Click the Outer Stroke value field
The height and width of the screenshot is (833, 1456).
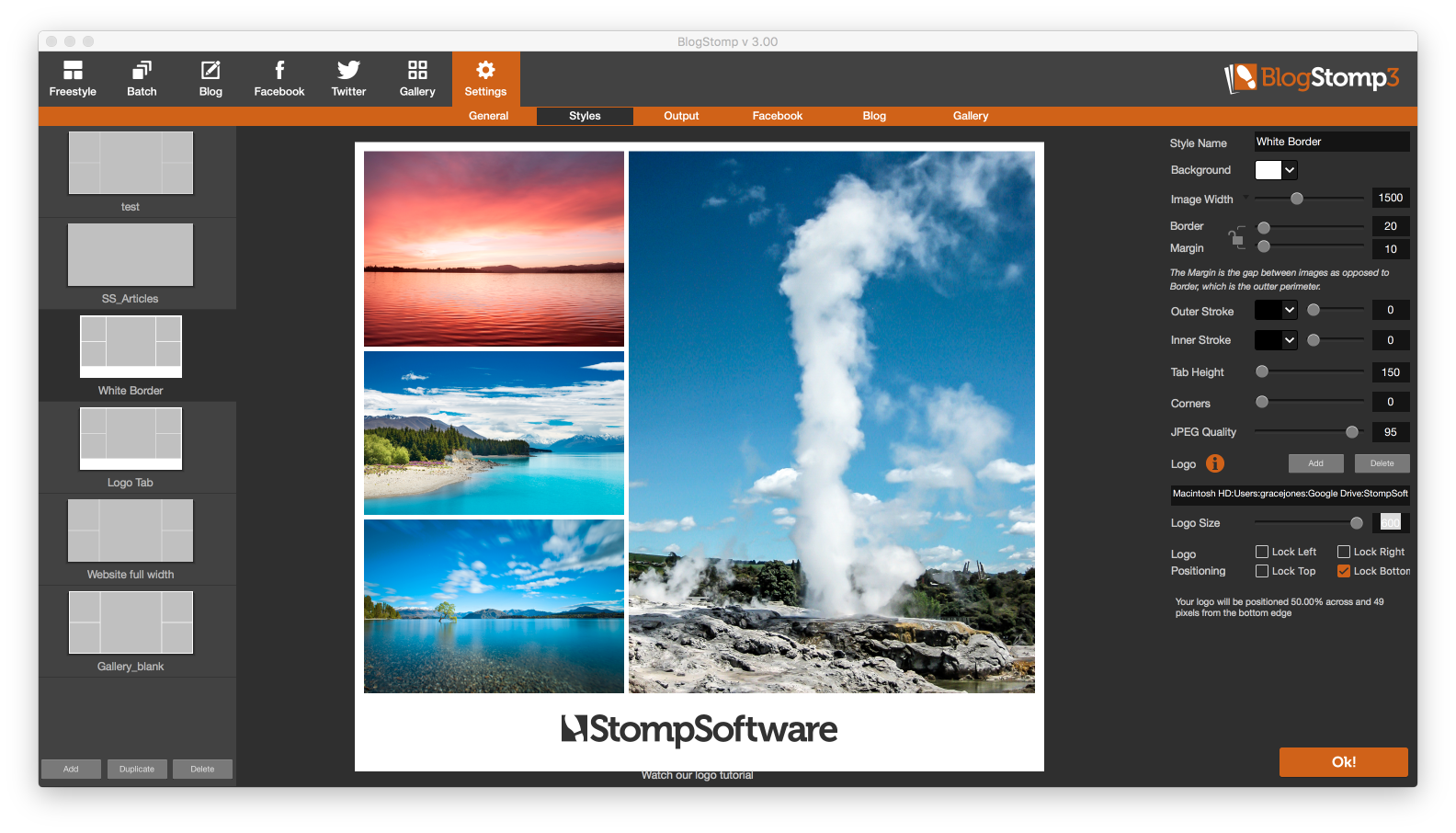[1391, 310]
